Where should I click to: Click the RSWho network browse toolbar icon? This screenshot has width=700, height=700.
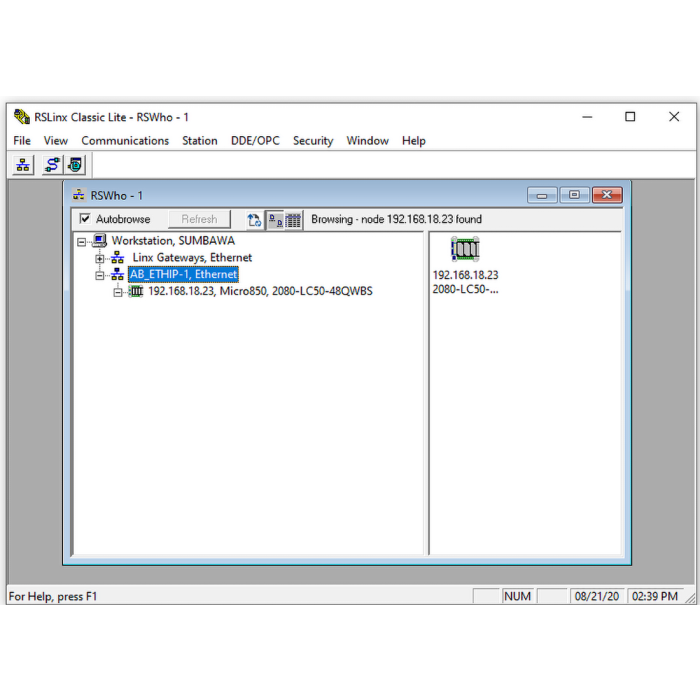click(x=22, y=165)
